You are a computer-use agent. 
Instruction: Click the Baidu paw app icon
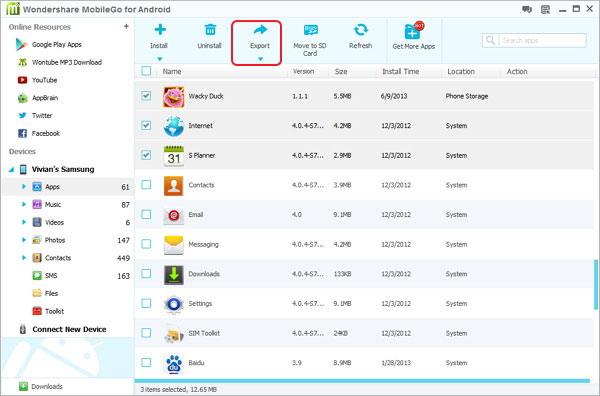pyautogui.click(x=173, y=363)
